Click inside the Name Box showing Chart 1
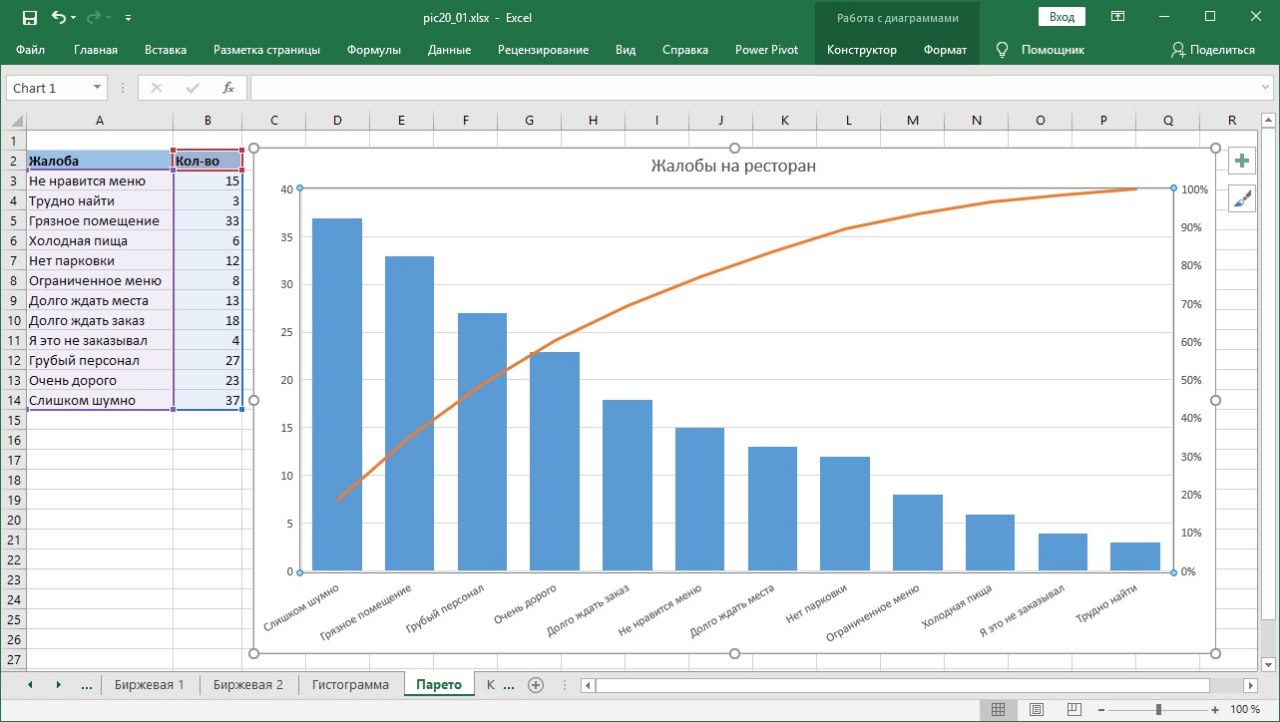The height and width of the screenshot is (722, 1280). click(48, 88)
